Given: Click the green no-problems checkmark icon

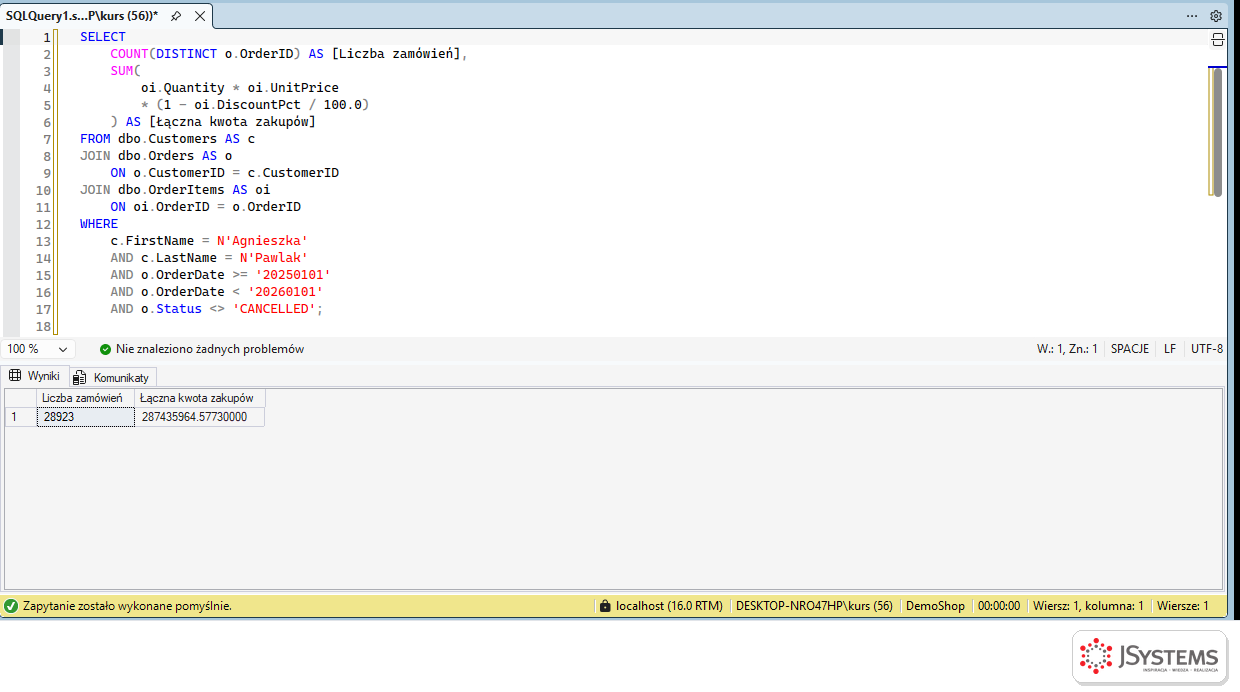Looking at the screenshot, I should tap(105, 349).
